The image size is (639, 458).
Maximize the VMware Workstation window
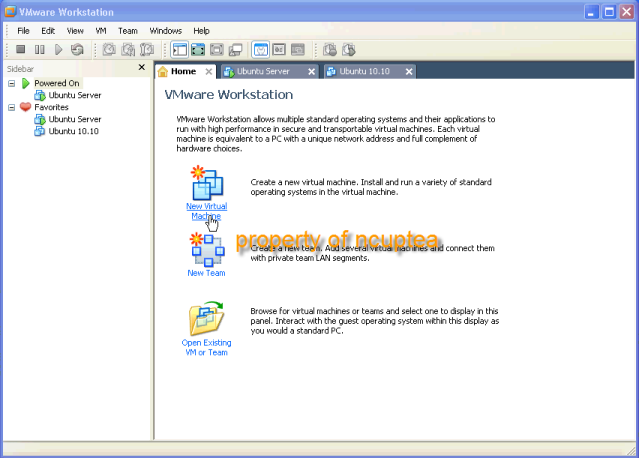coord(609,12)
